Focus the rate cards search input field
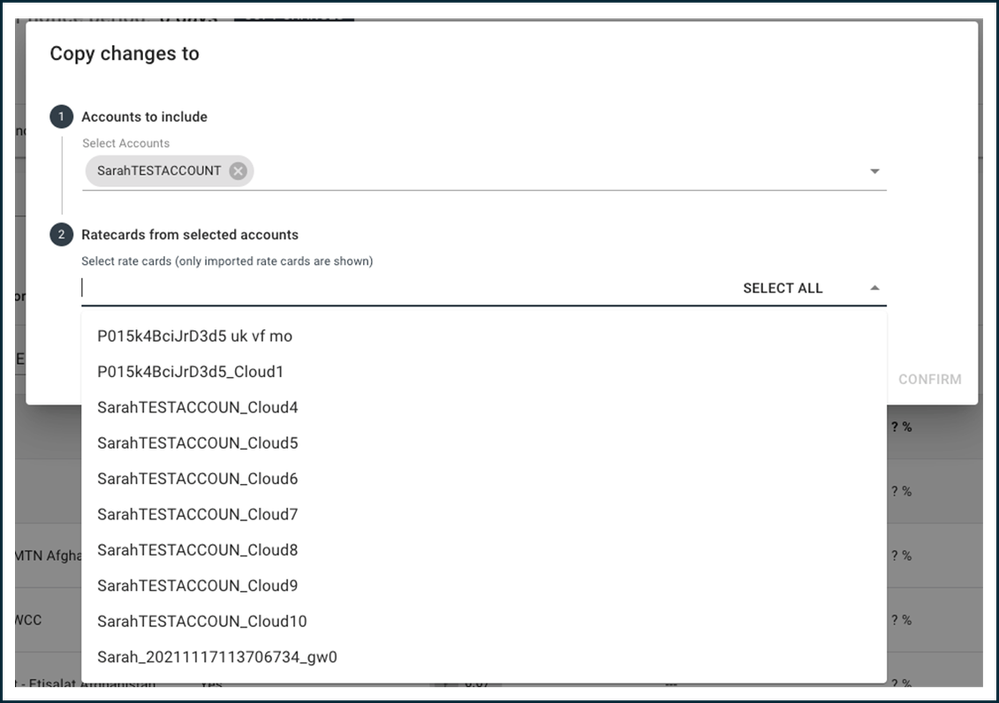 pyautogui.click(x=408, y=288)
